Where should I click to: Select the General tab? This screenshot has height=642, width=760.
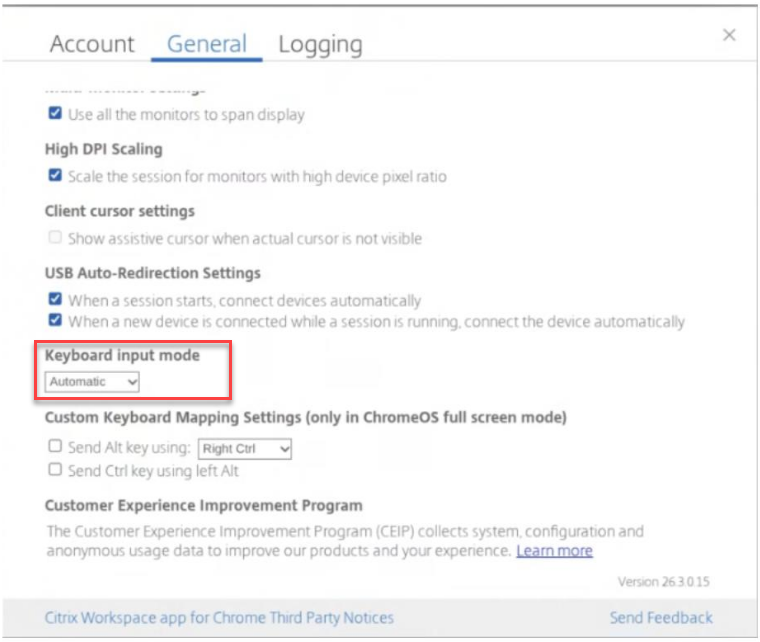click(x=207, y=44)
